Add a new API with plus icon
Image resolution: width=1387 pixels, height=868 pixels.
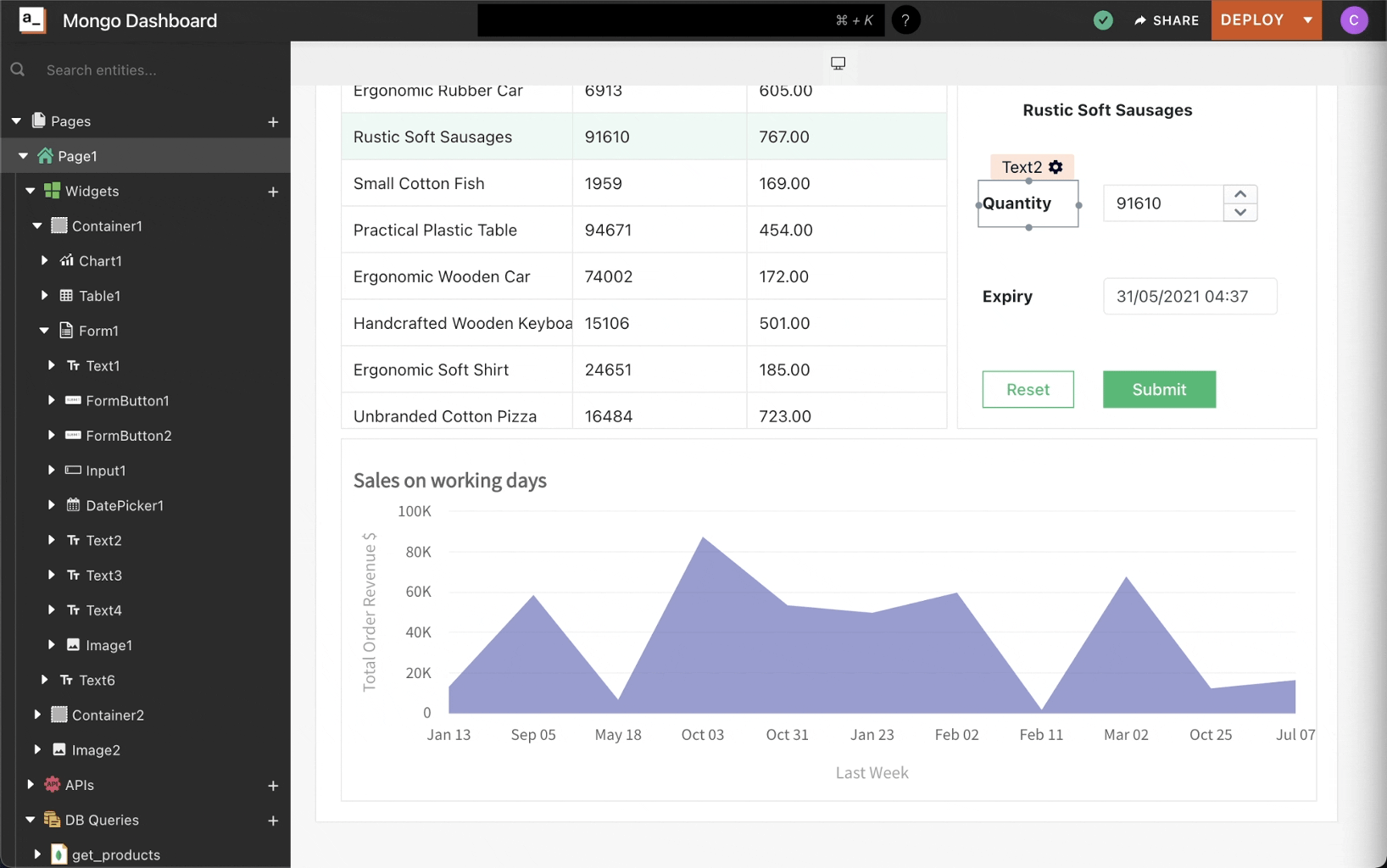273,786
